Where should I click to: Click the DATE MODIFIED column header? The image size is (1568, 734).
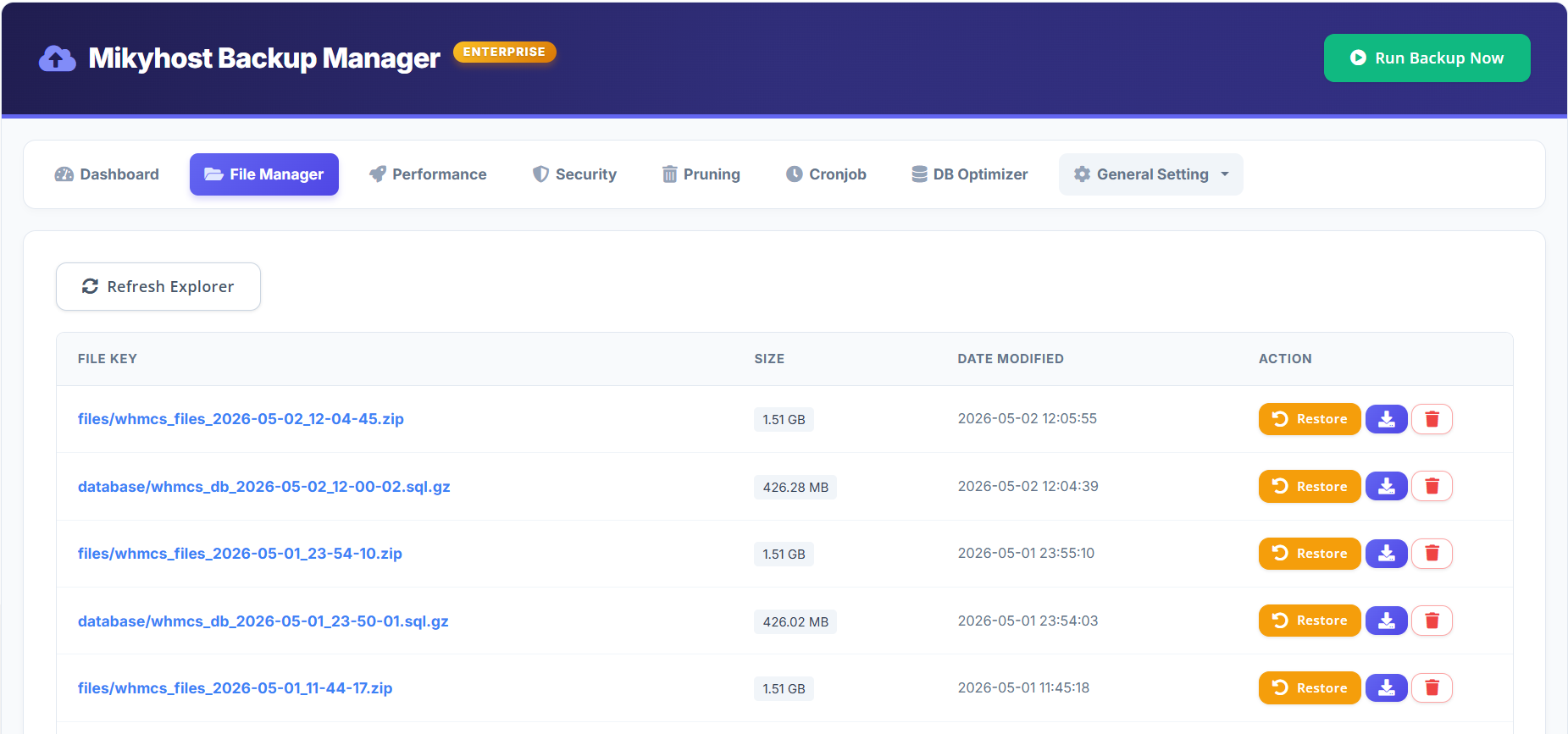(x=1011, y=359)
